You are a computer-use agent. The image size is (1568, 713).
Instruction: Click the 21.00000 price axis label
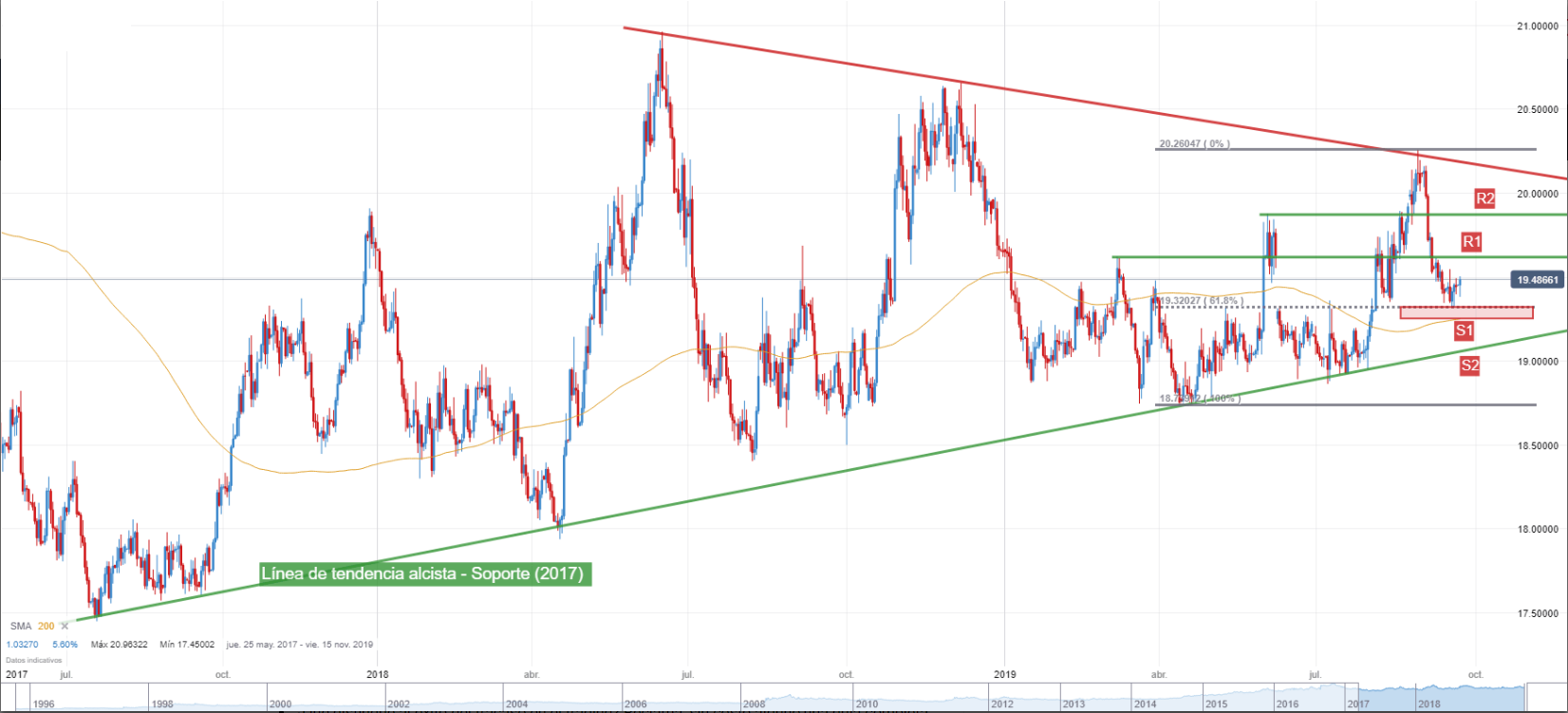tap(1538, 26)
